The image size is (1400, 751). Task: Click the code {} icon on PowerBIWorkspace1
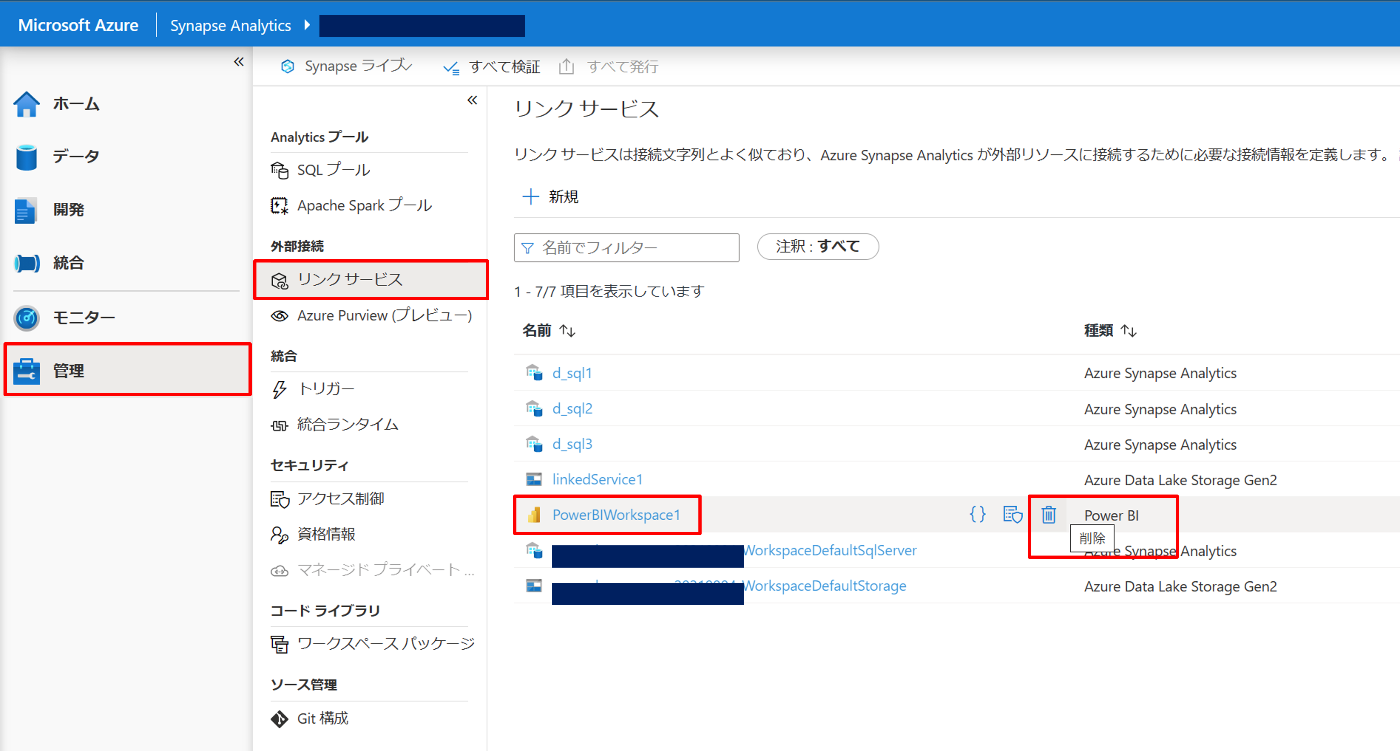[x=978, y=514]
